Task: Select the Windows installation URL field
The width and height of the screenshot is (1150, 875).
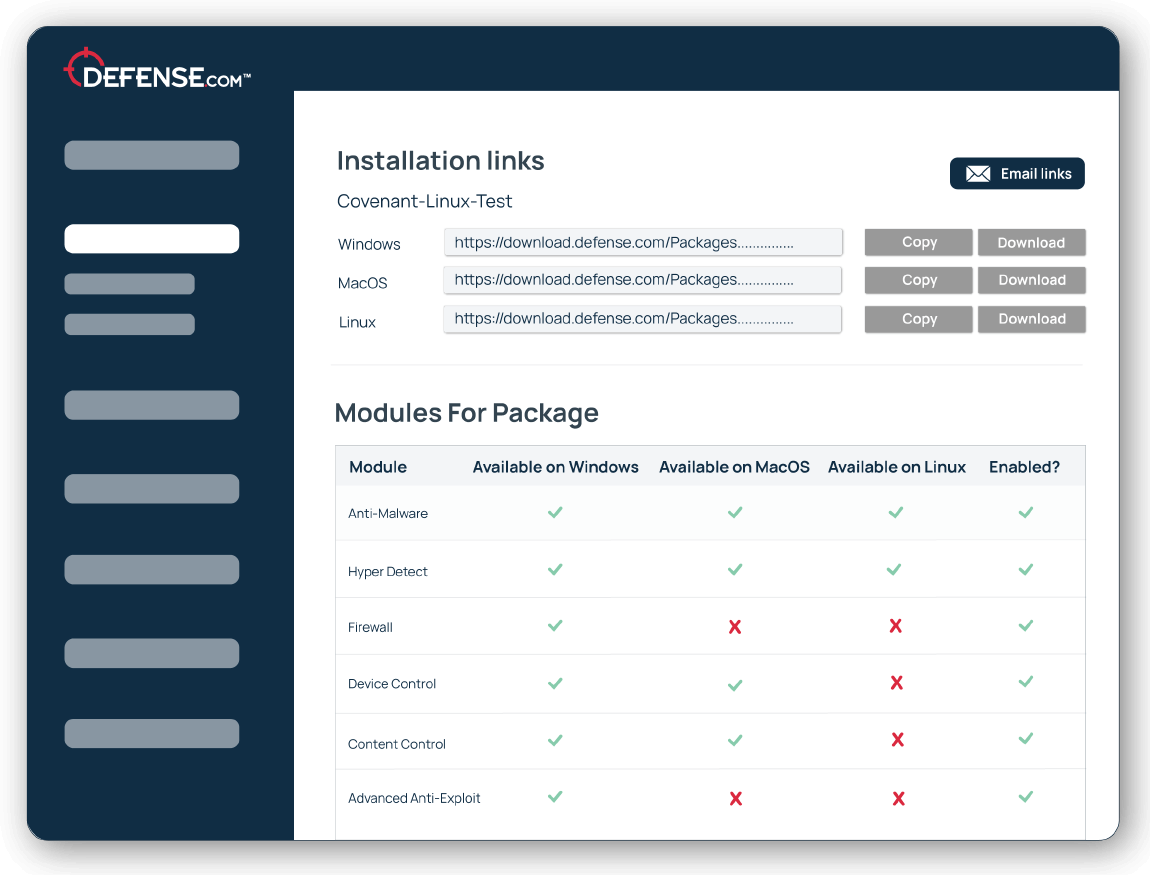Action: (x=642, y=241)
